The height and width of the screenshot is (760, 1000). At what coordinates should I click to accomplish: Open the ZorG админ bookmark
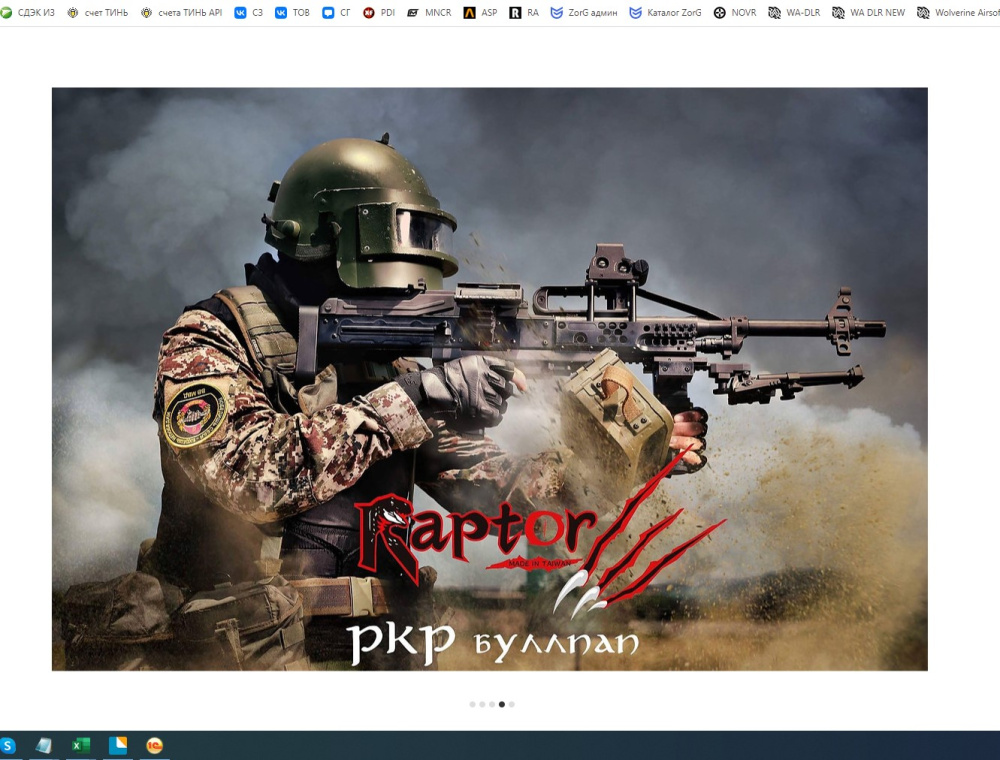click(584, 13)
